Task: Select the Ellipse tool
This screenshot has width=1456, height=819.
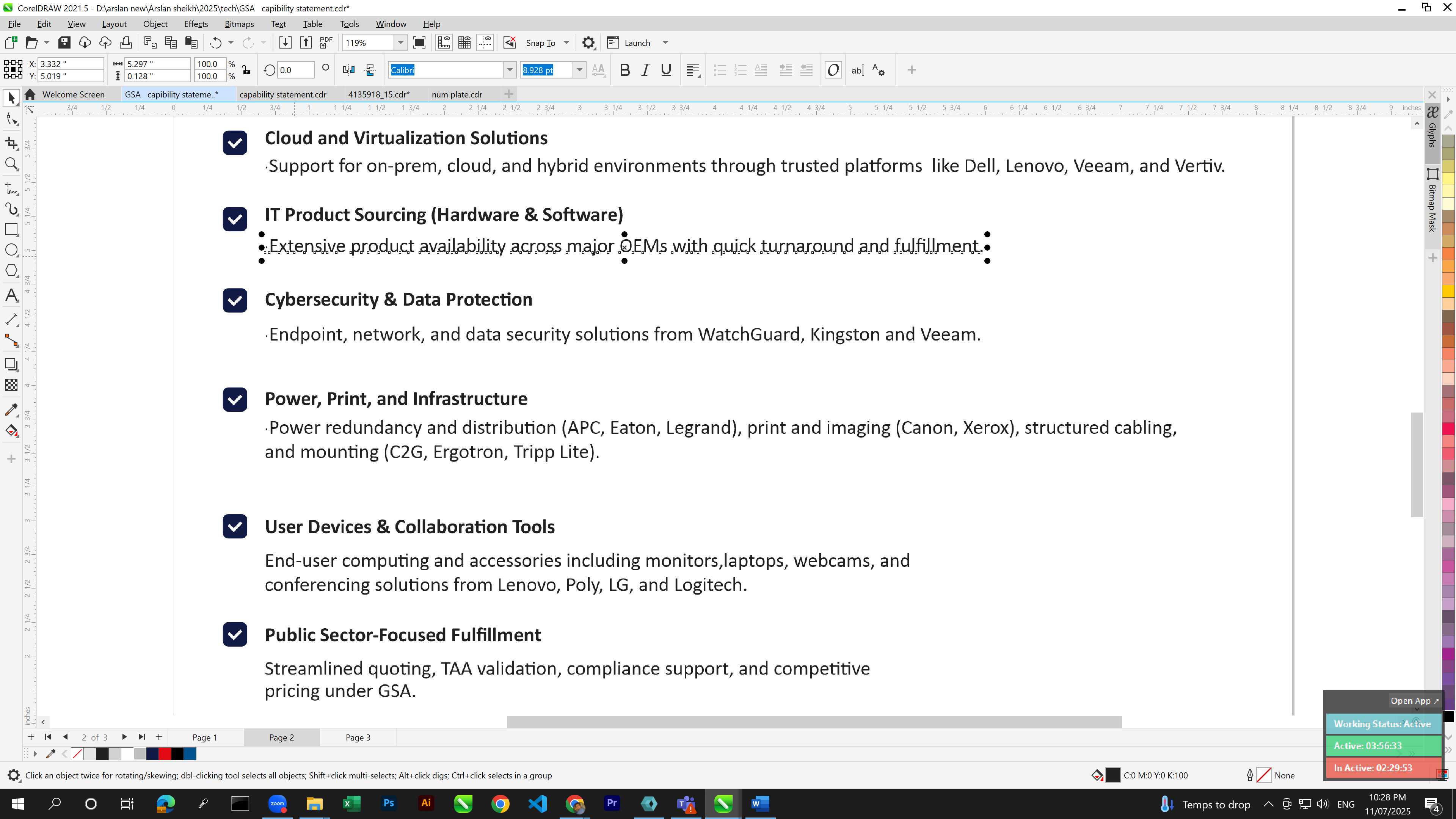Action: point(11,250)
